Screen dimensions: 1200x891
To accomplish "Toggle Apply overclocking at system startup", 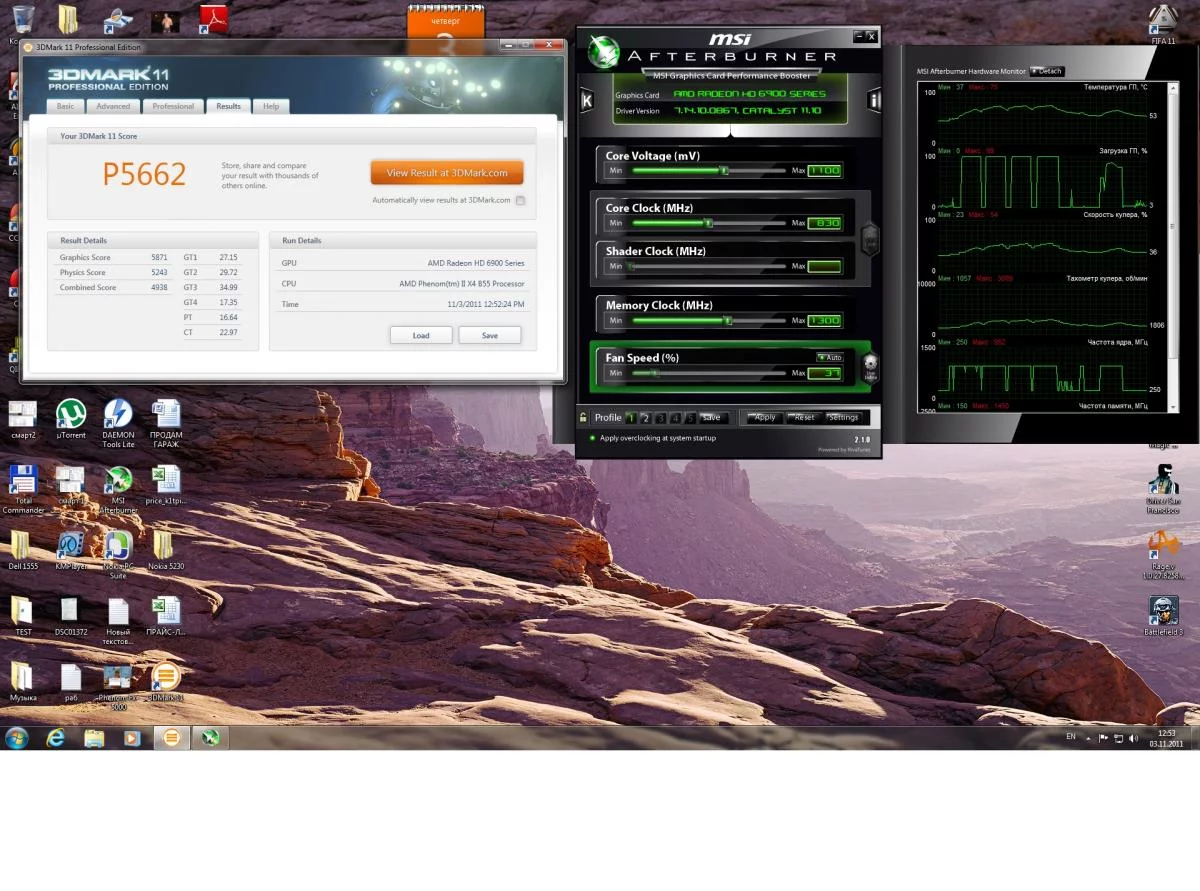I will 651,438.
